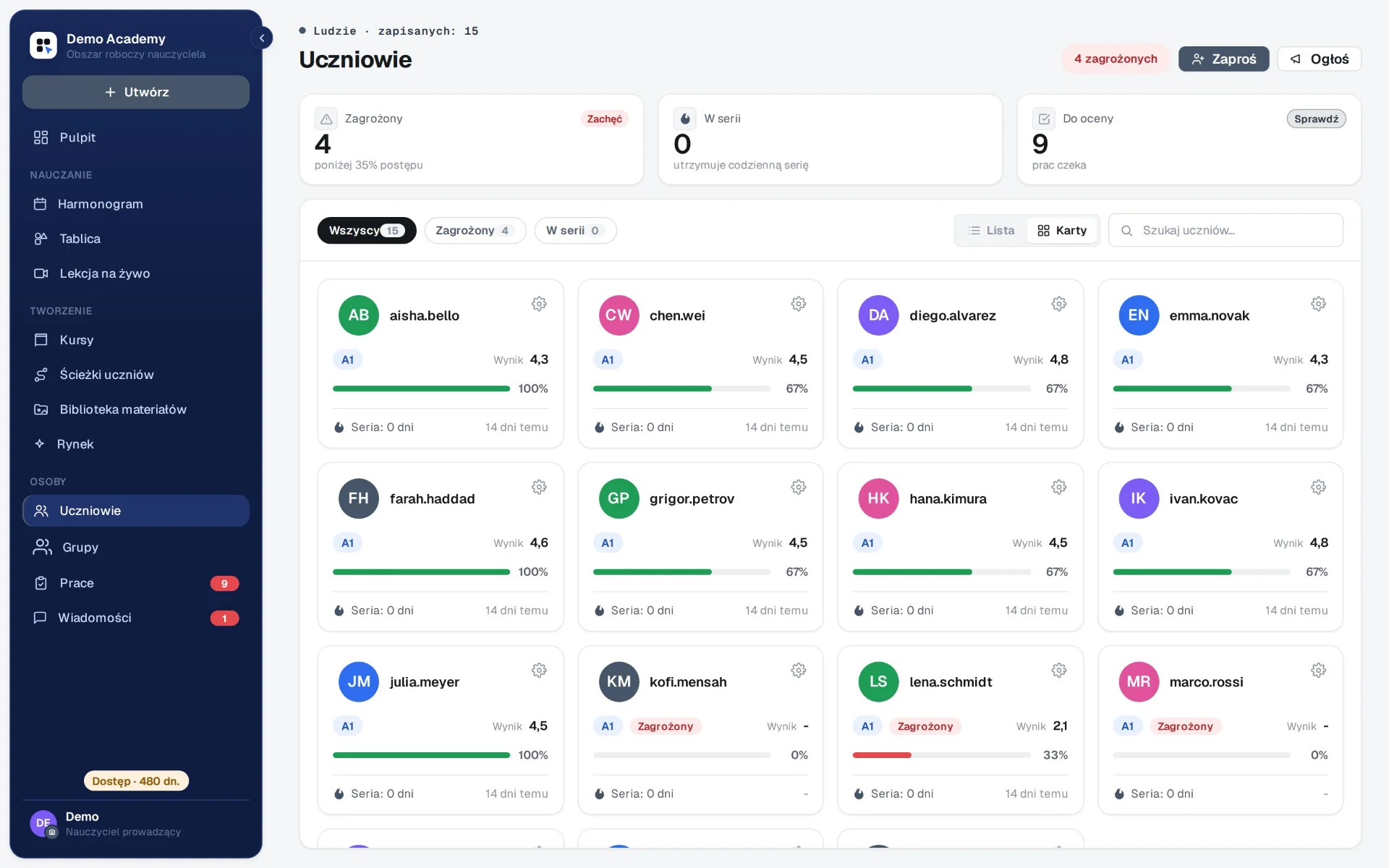Open settings gear on emma.novak card
This screenshot has height=868, width=1389.
1319,304
